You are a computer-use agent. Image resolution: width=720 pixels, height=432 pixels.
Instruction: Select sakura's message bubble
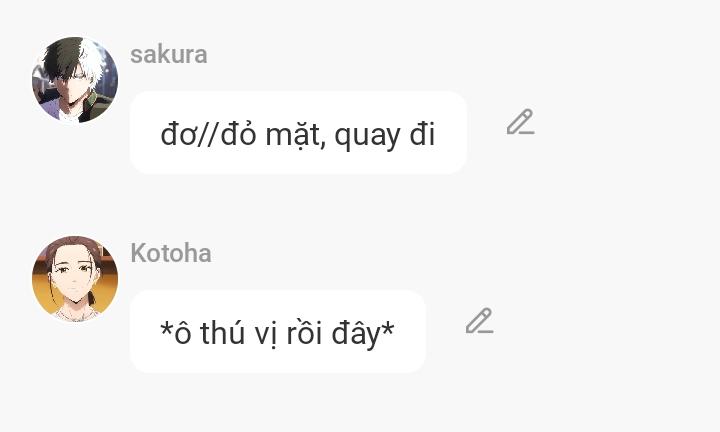tap(298, 132)
